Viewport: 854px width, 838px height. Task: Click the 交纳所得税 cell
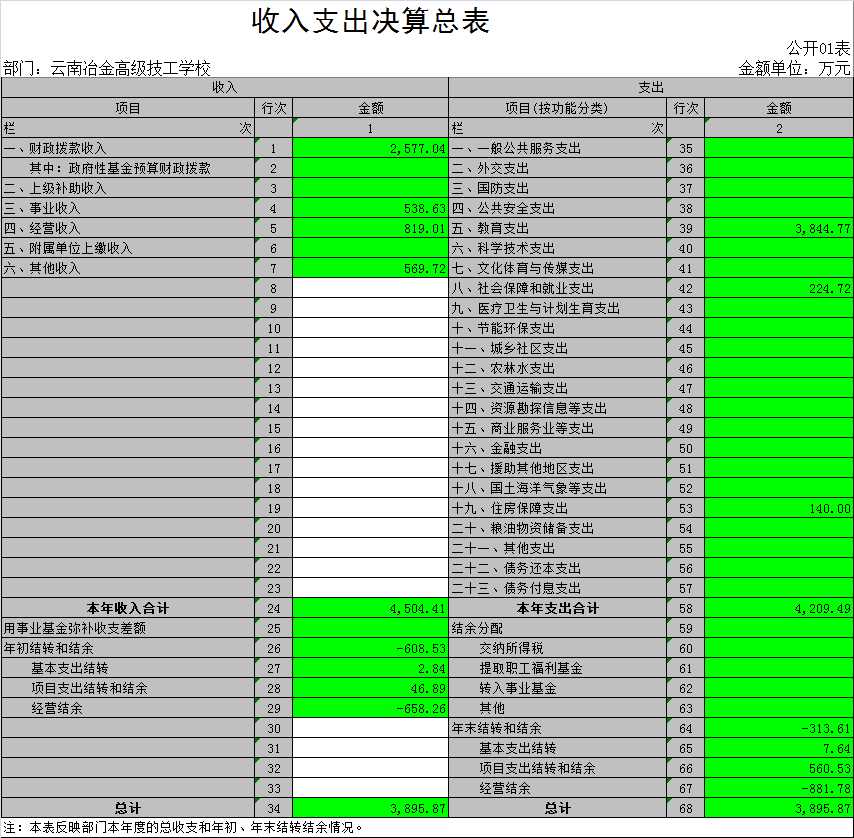coord(558,649)
